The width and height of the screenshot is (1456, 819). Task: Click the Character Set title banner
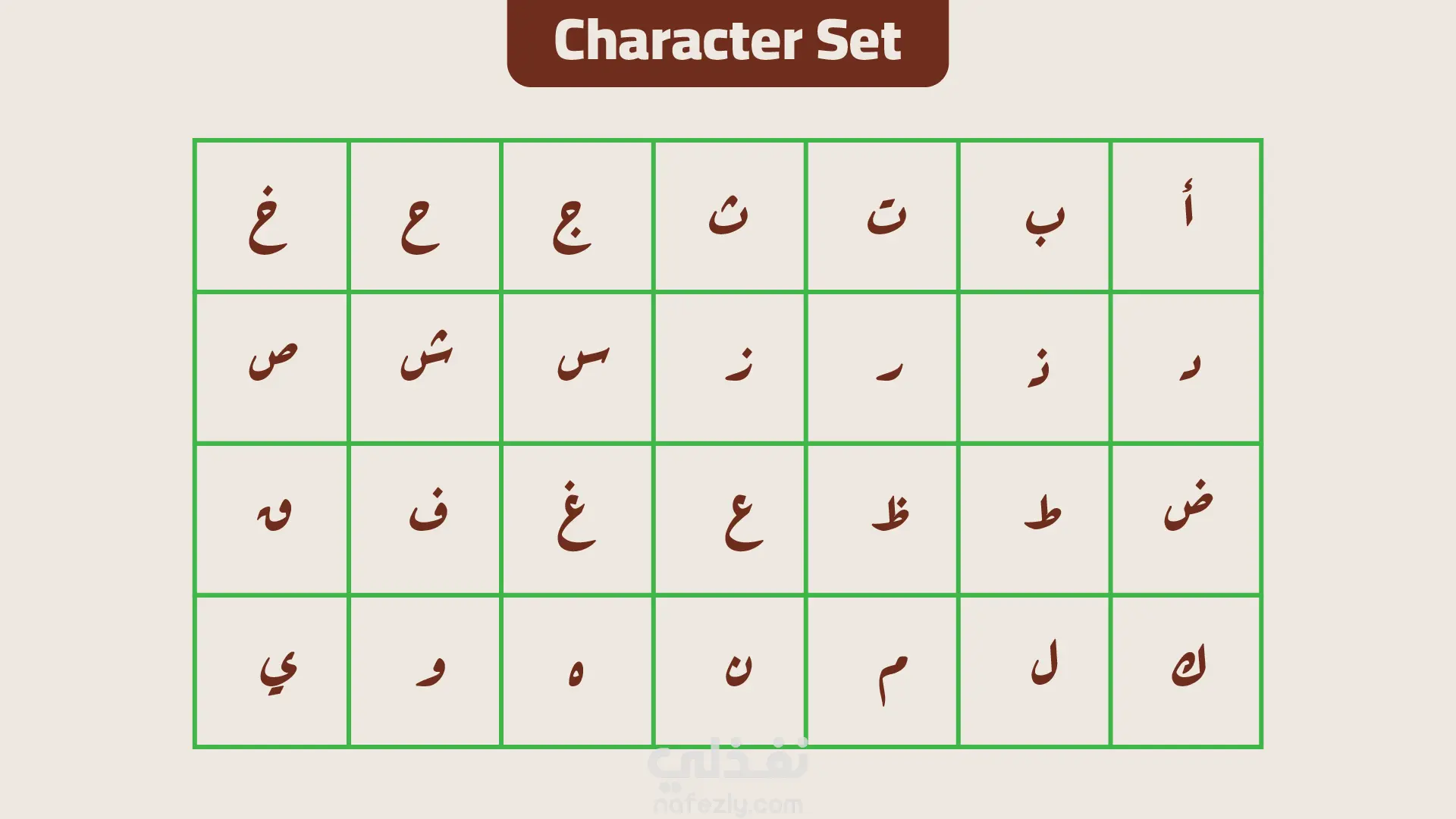[727, 40]
